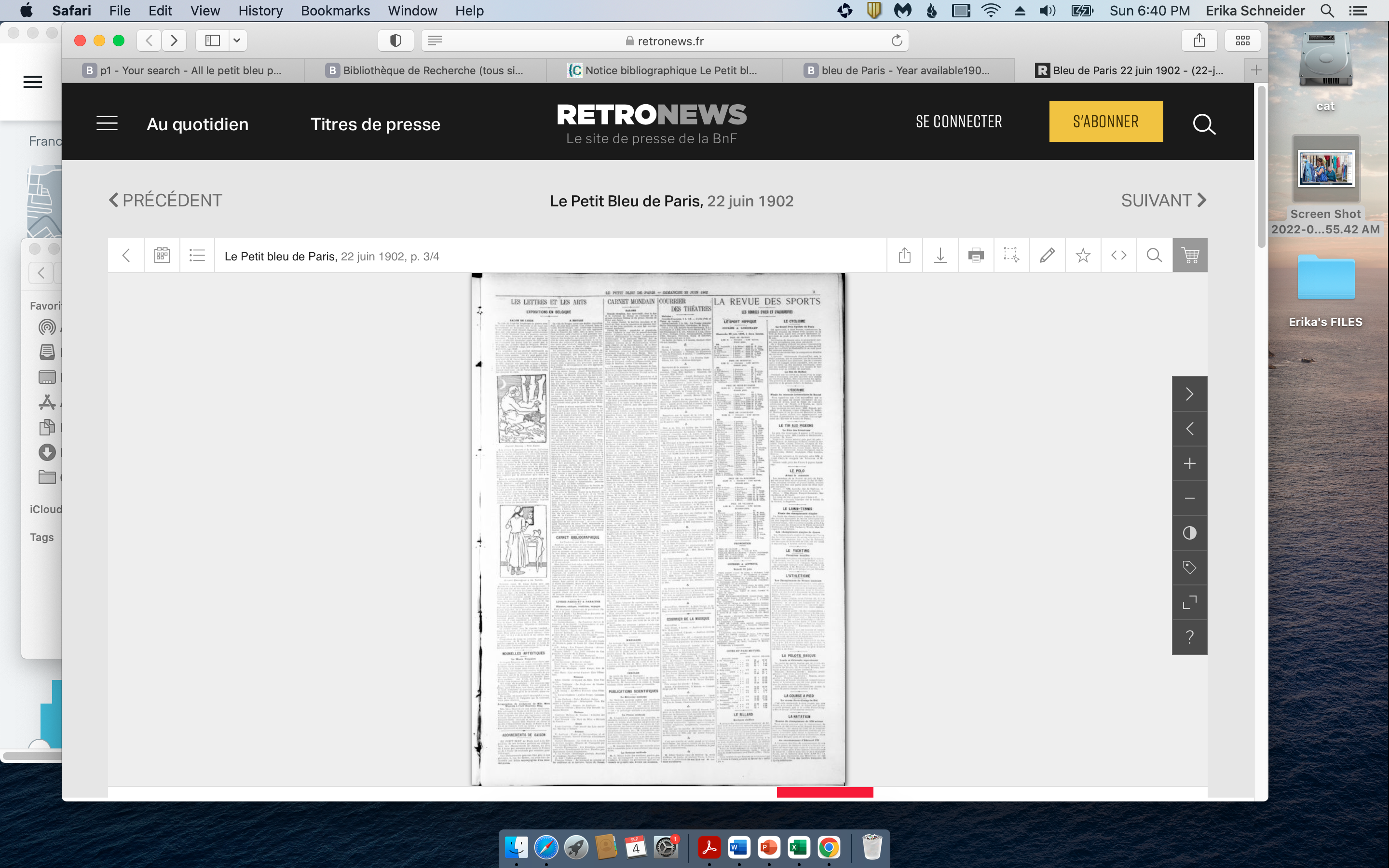Click Safari's reload page icon

point(897,41)
